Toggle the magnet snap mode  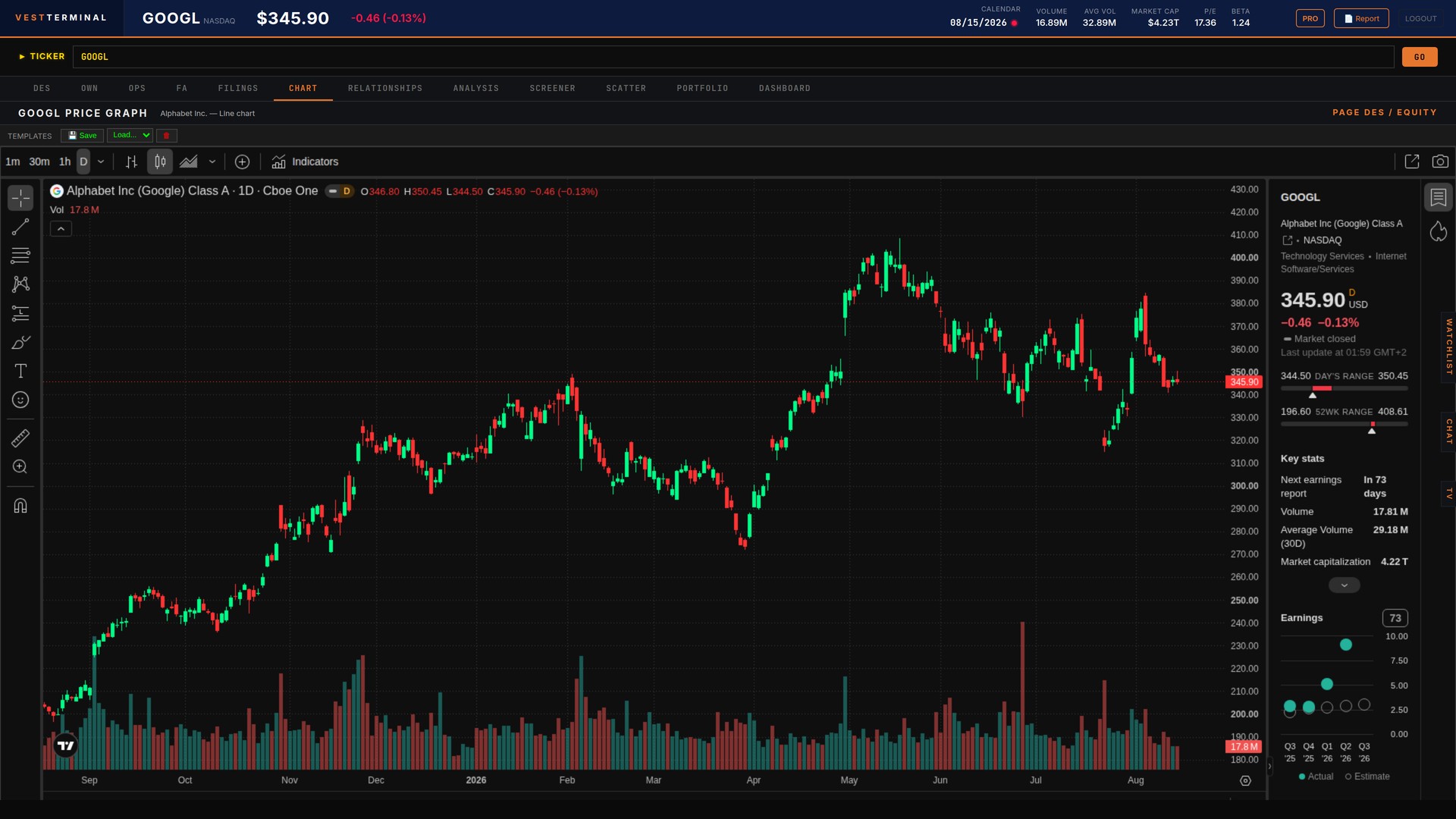[x=20, y=505]
